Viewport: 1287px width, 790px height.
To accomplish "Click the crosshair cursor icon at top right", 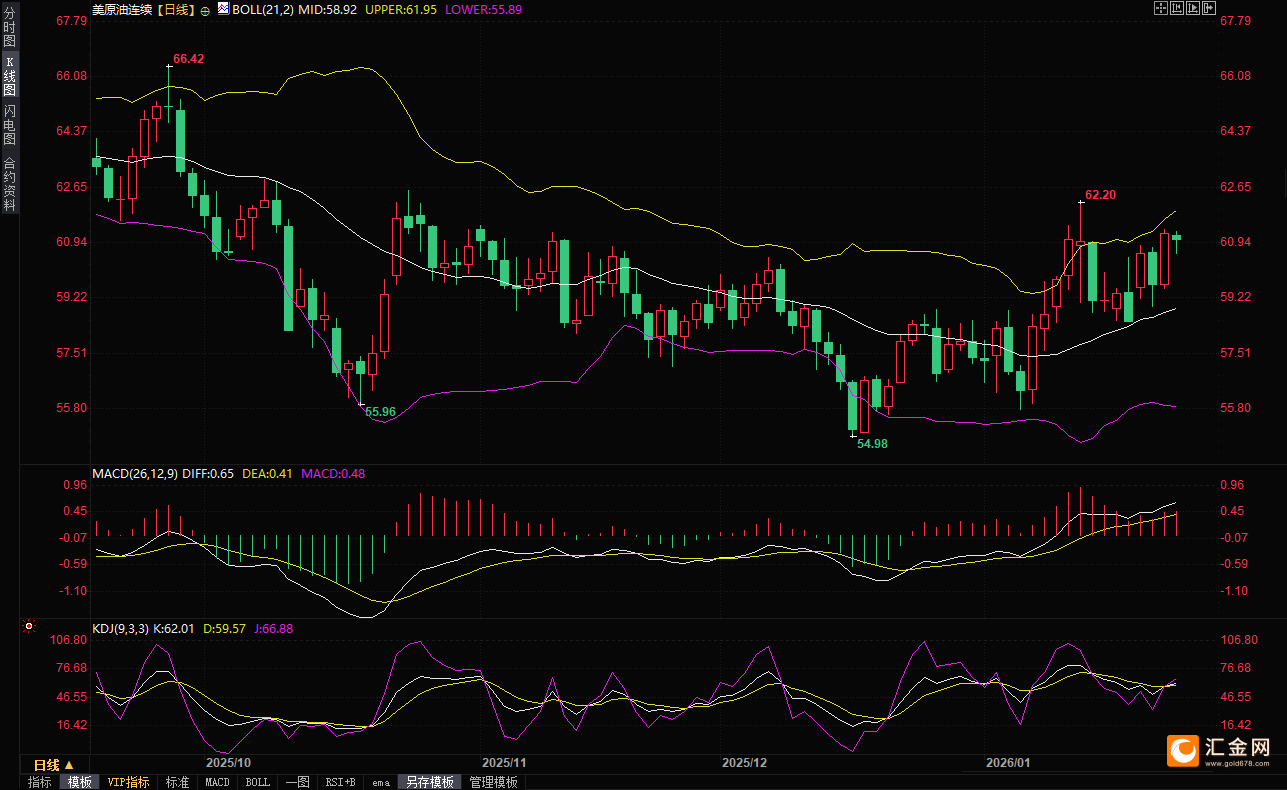I will tap(1161, 9).
